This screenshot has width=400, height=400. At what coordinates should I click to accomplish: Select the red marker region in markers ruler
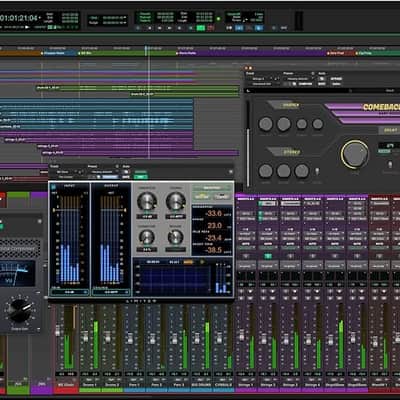pos(341,53)
